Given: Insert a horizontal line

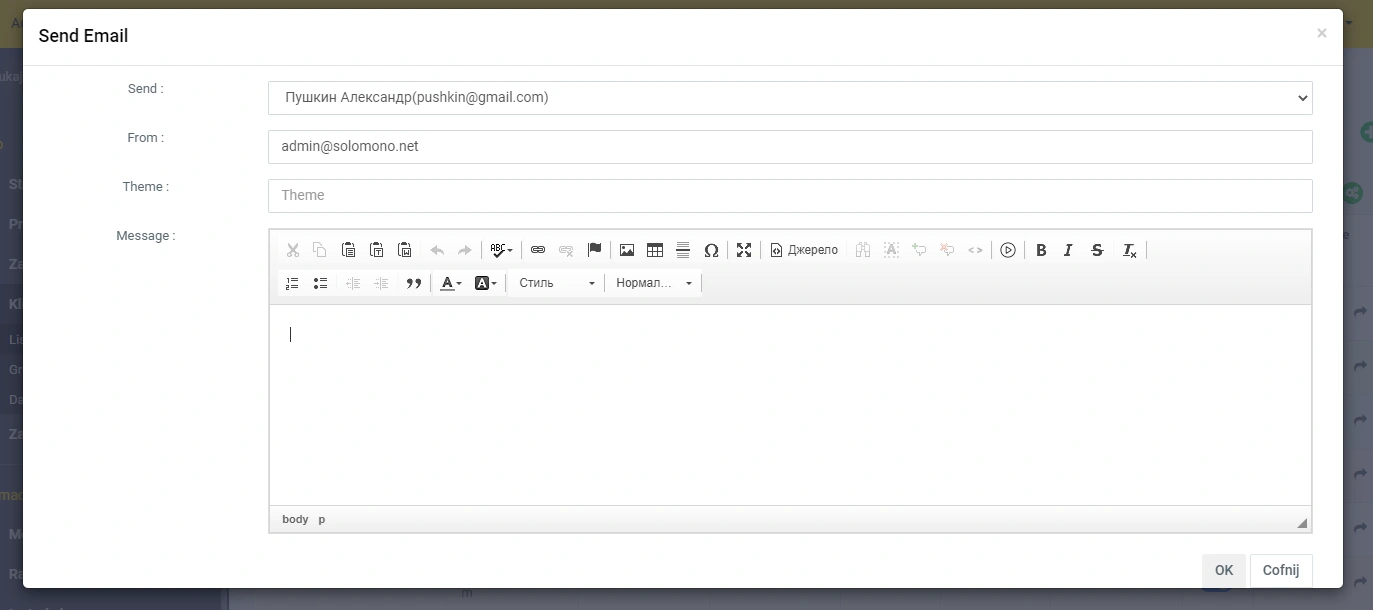Looking at the screenshot, I should click(x=683, y=250).
